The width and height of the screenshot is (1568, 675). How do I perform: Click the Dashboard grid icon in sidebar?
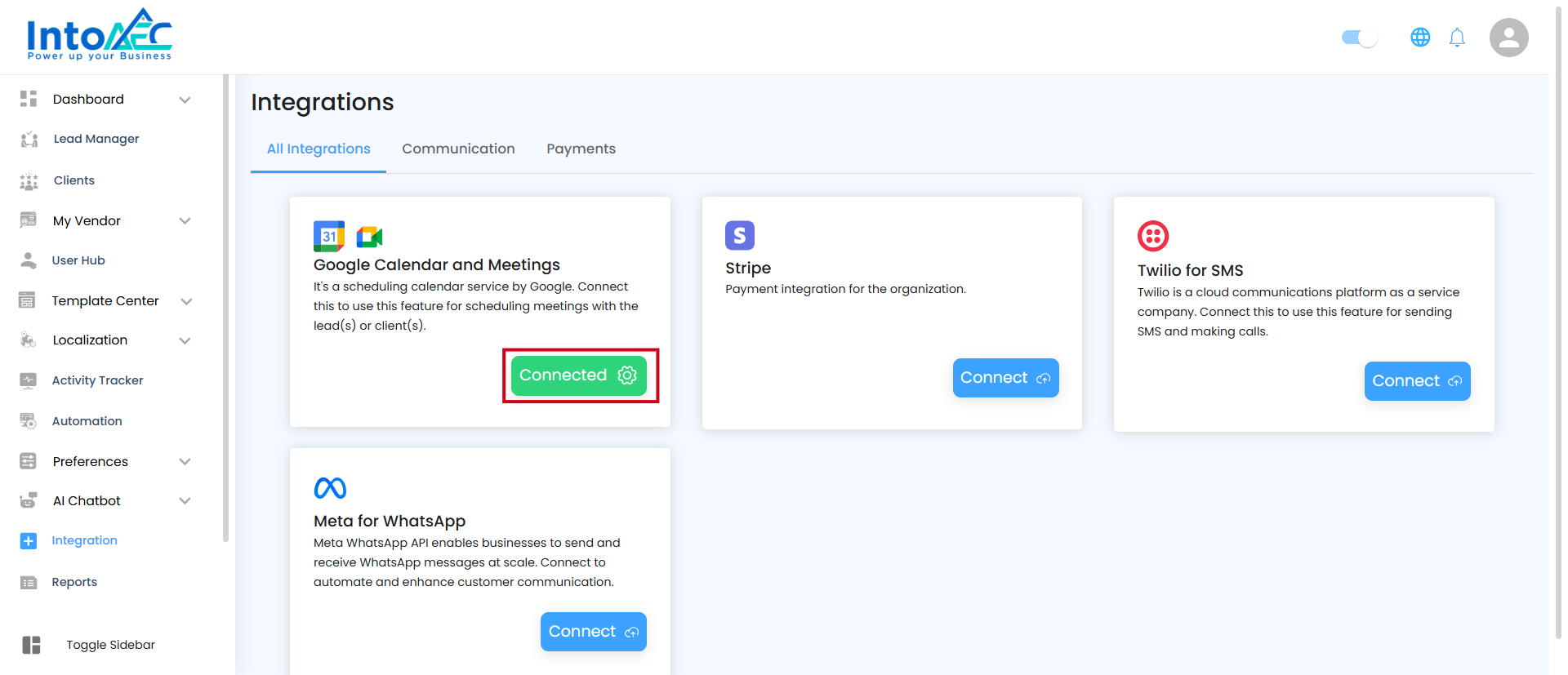[29, 99]
